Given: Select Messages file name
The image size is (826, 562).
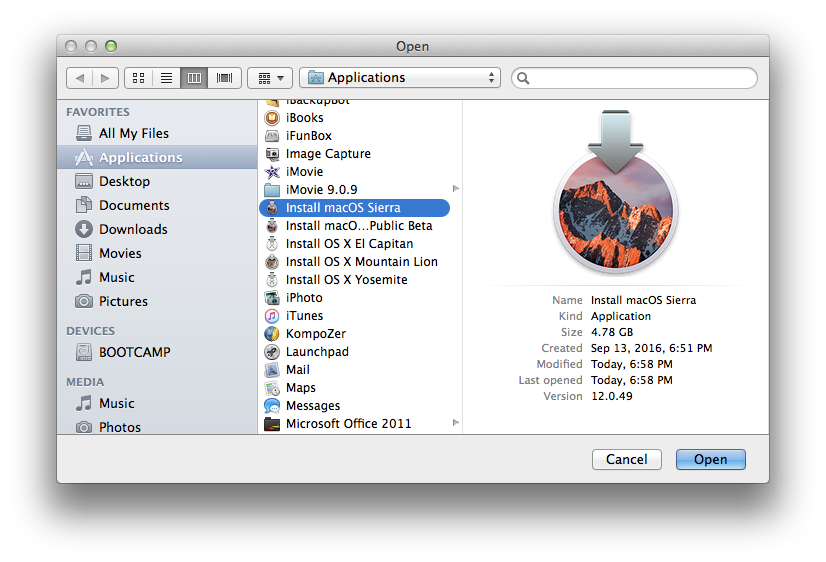Looking at the screenshot, I should (313, 406).
